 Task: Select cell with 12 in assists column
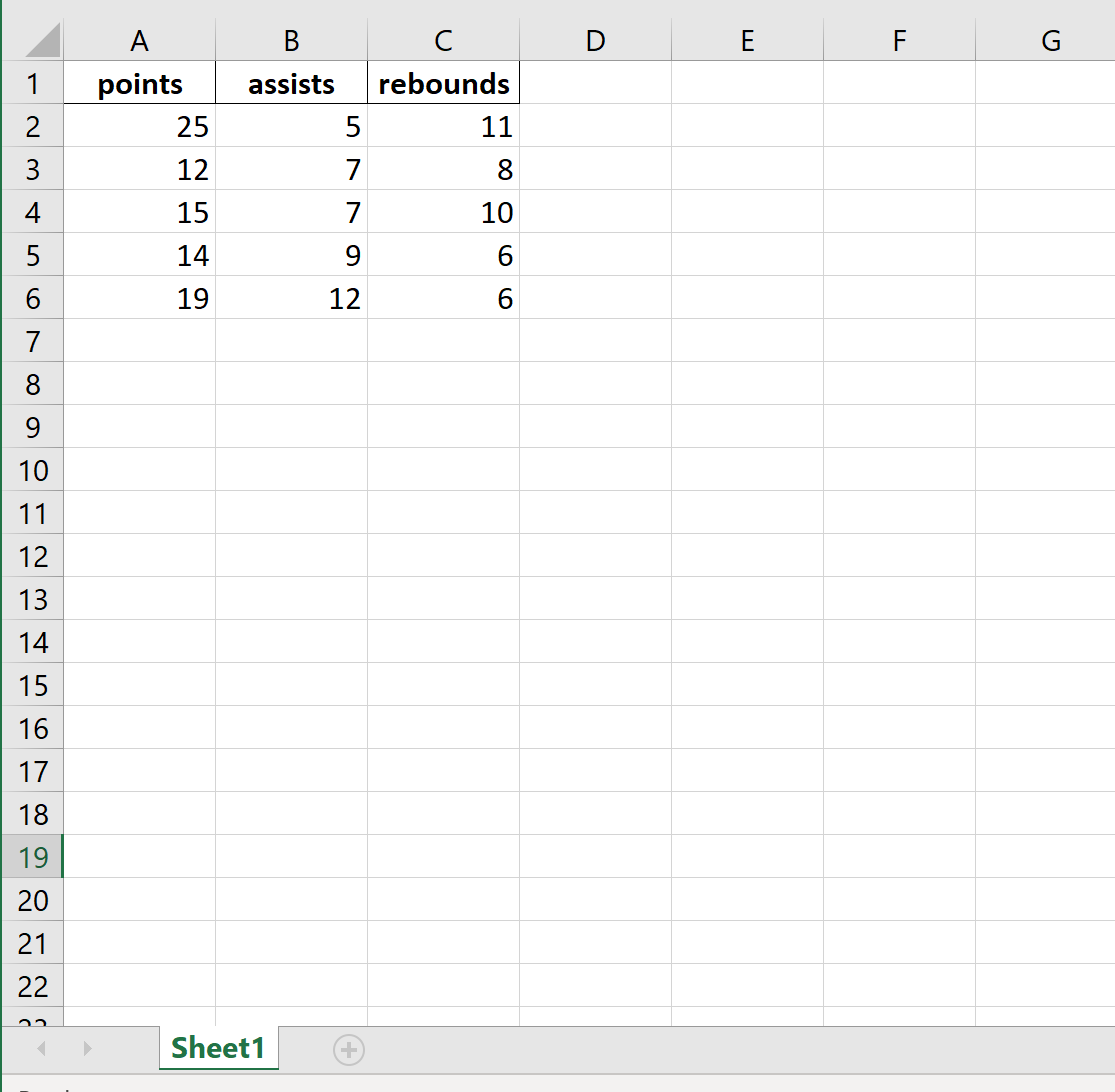click(292, 298)
